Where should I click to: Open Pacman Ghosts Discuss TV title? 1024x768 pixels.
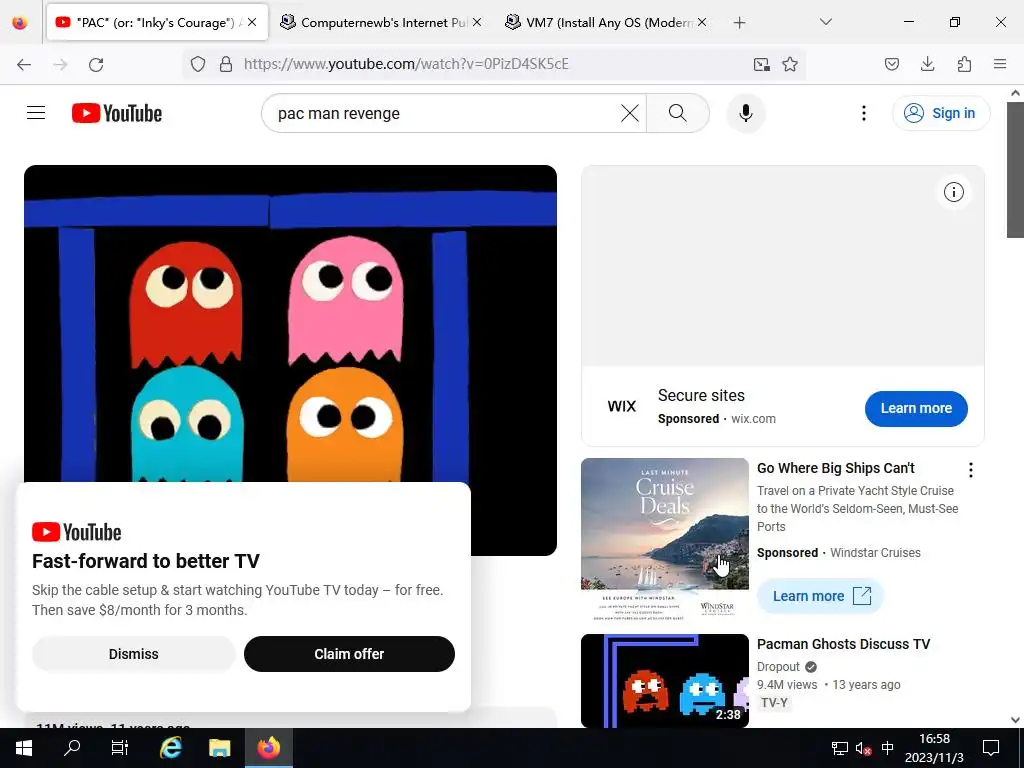[x=843, y=644]
